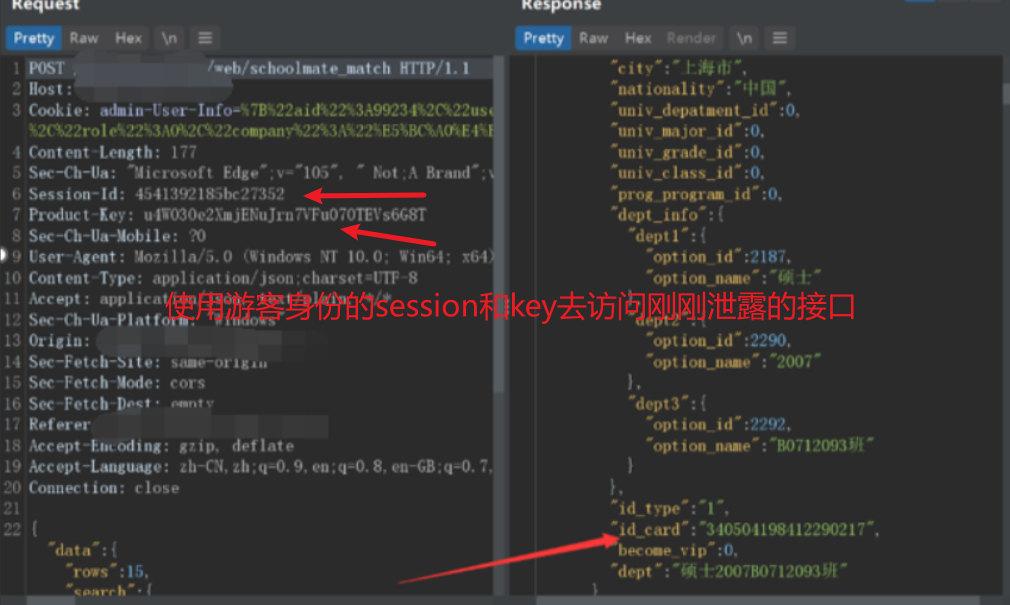This screenshot has width=1010, height=605.
Task: Select the Hex tab in Request panel
Action: tap(128, 38)
